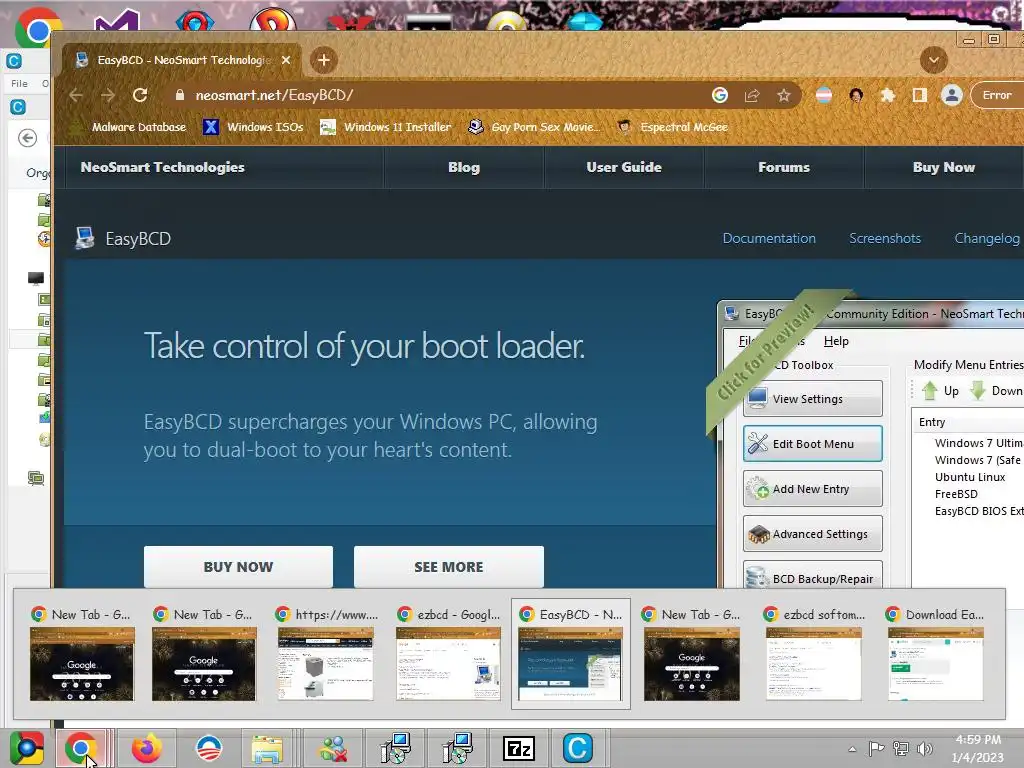Select the EasyBCD - N... thumbnail

point(571,654)
